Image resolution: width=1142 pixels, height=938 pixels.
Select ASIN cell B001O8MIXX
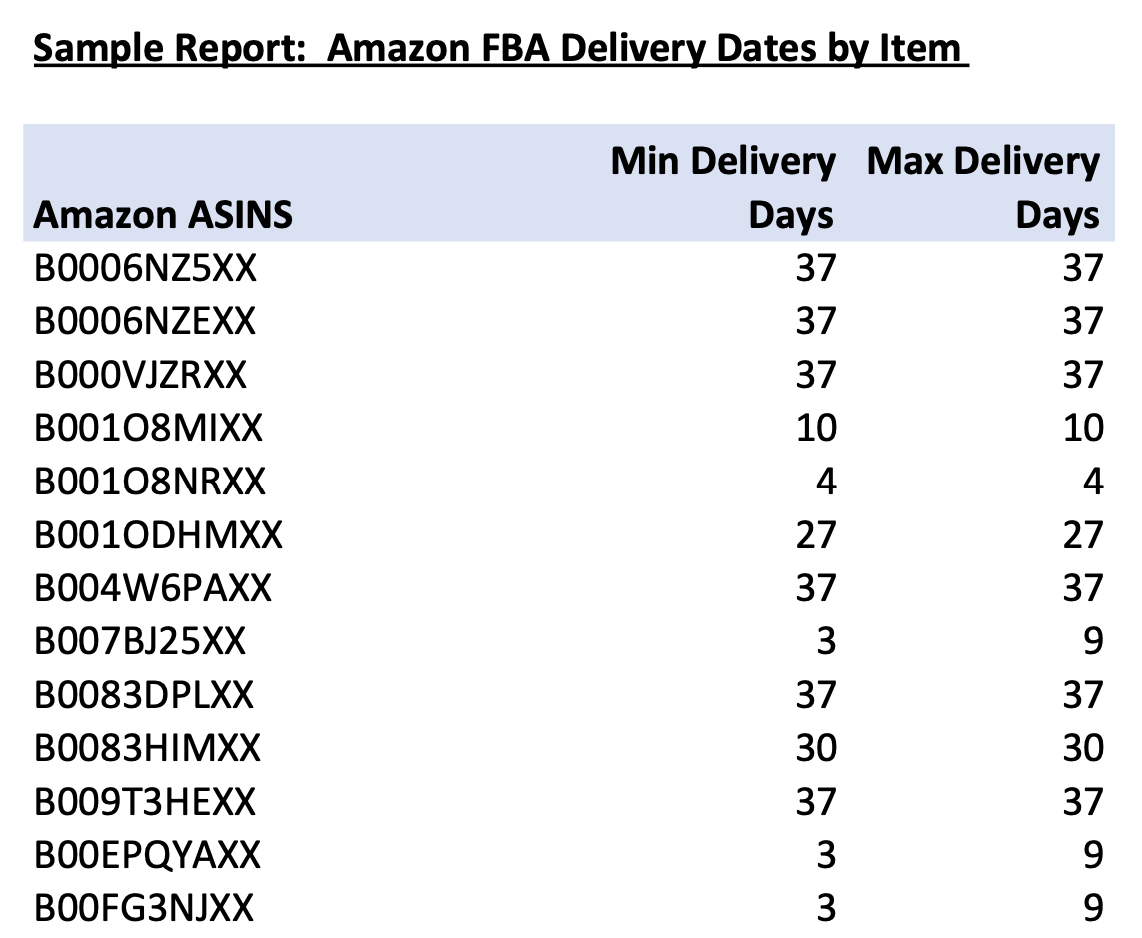tap(148, 429)
